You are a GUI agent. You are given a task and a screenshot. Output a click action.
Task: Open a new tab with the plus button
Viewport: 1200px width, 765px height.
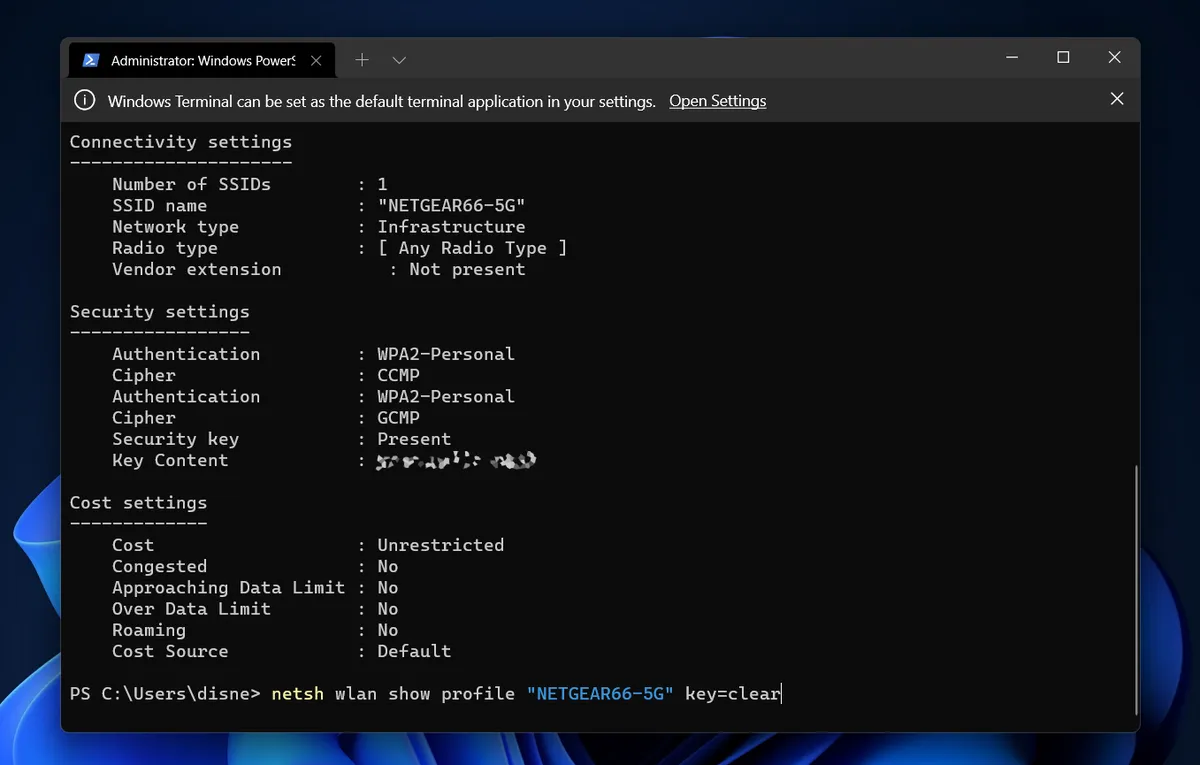(x=362, y=60)
